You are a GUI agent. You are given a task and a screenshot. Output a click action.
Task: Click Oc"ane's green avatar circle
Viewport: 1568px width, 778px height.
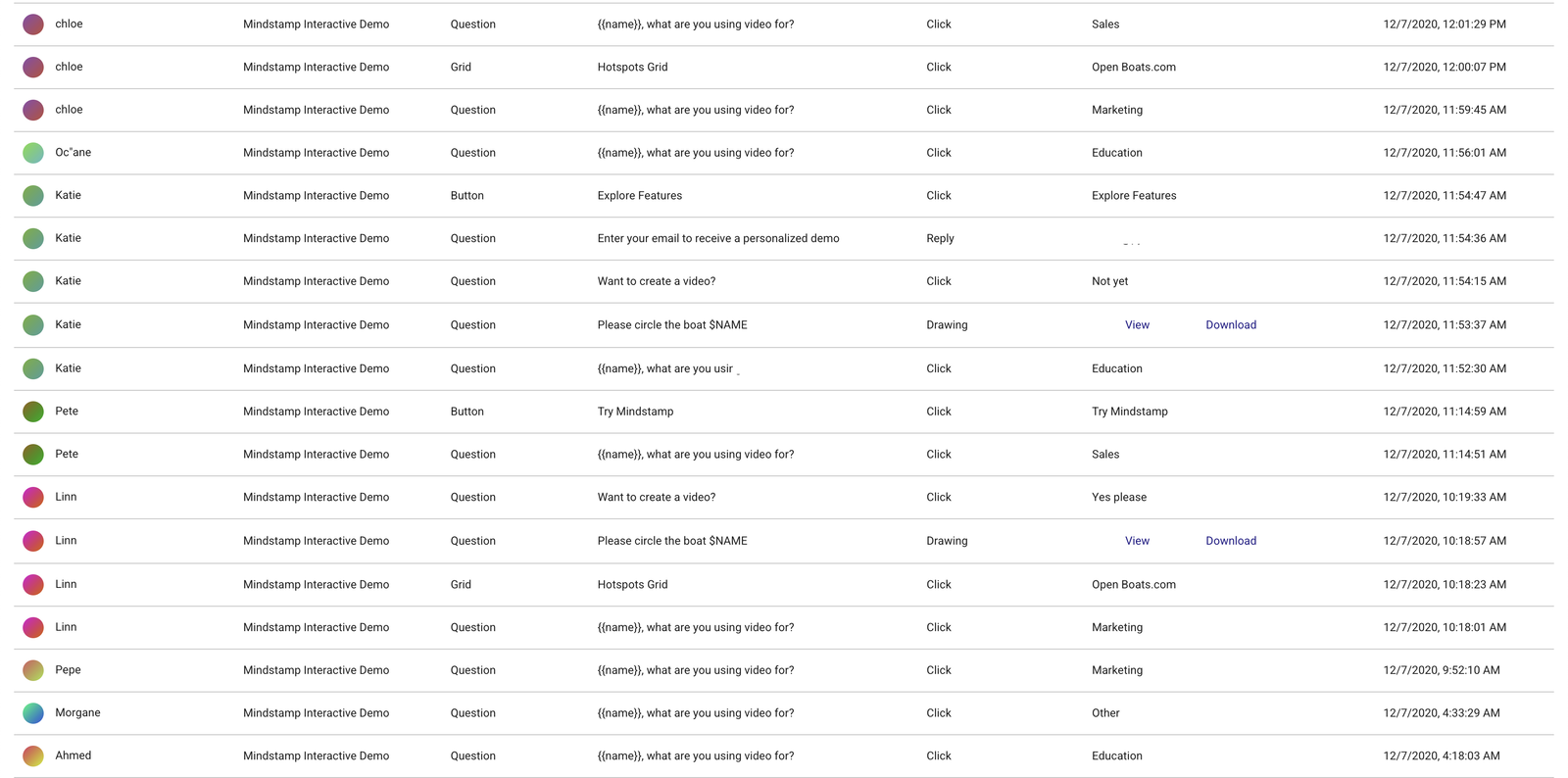coord(33,153)
